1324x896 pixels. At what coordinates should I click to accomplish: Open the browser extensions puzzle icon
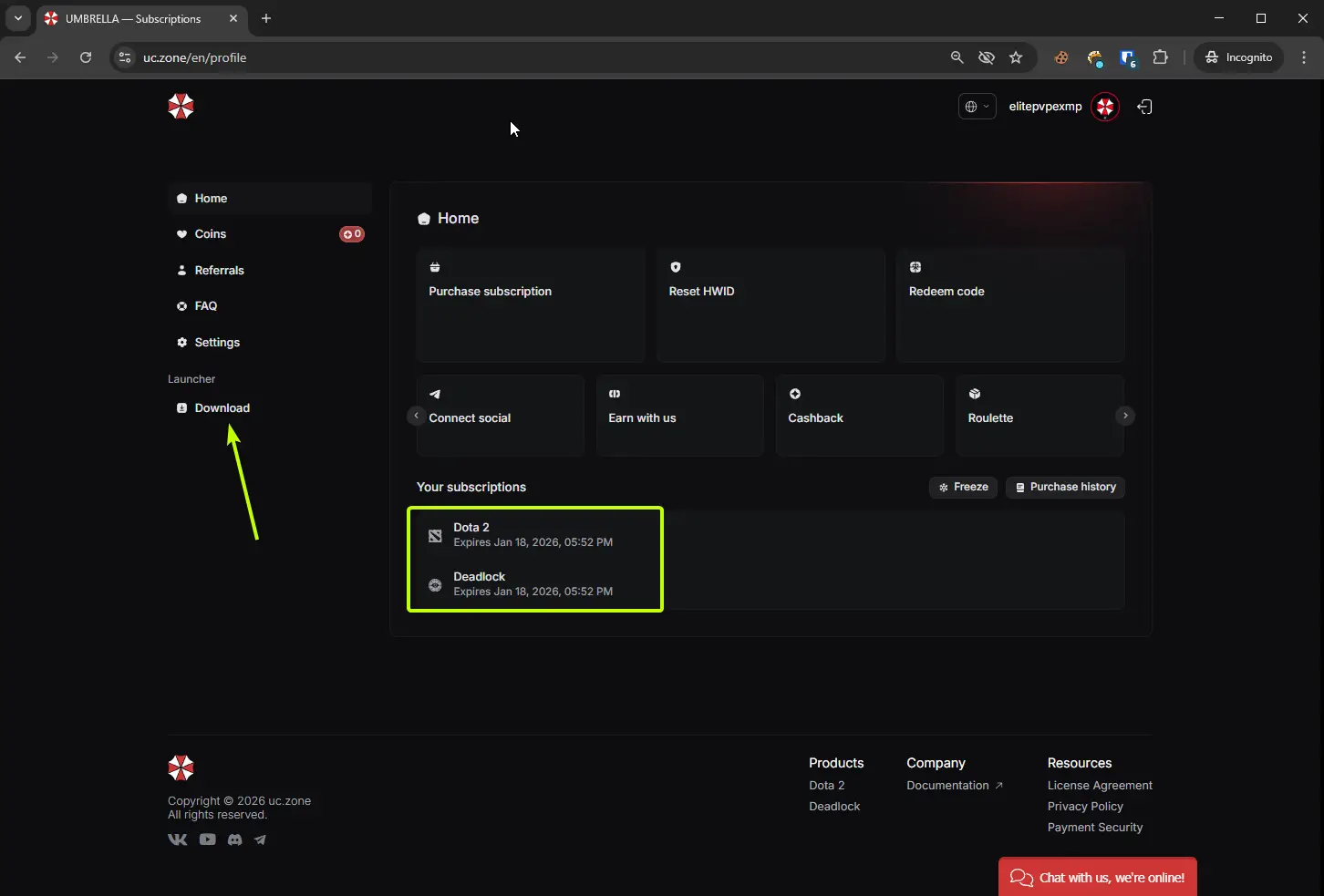(x=1160, y=57)
